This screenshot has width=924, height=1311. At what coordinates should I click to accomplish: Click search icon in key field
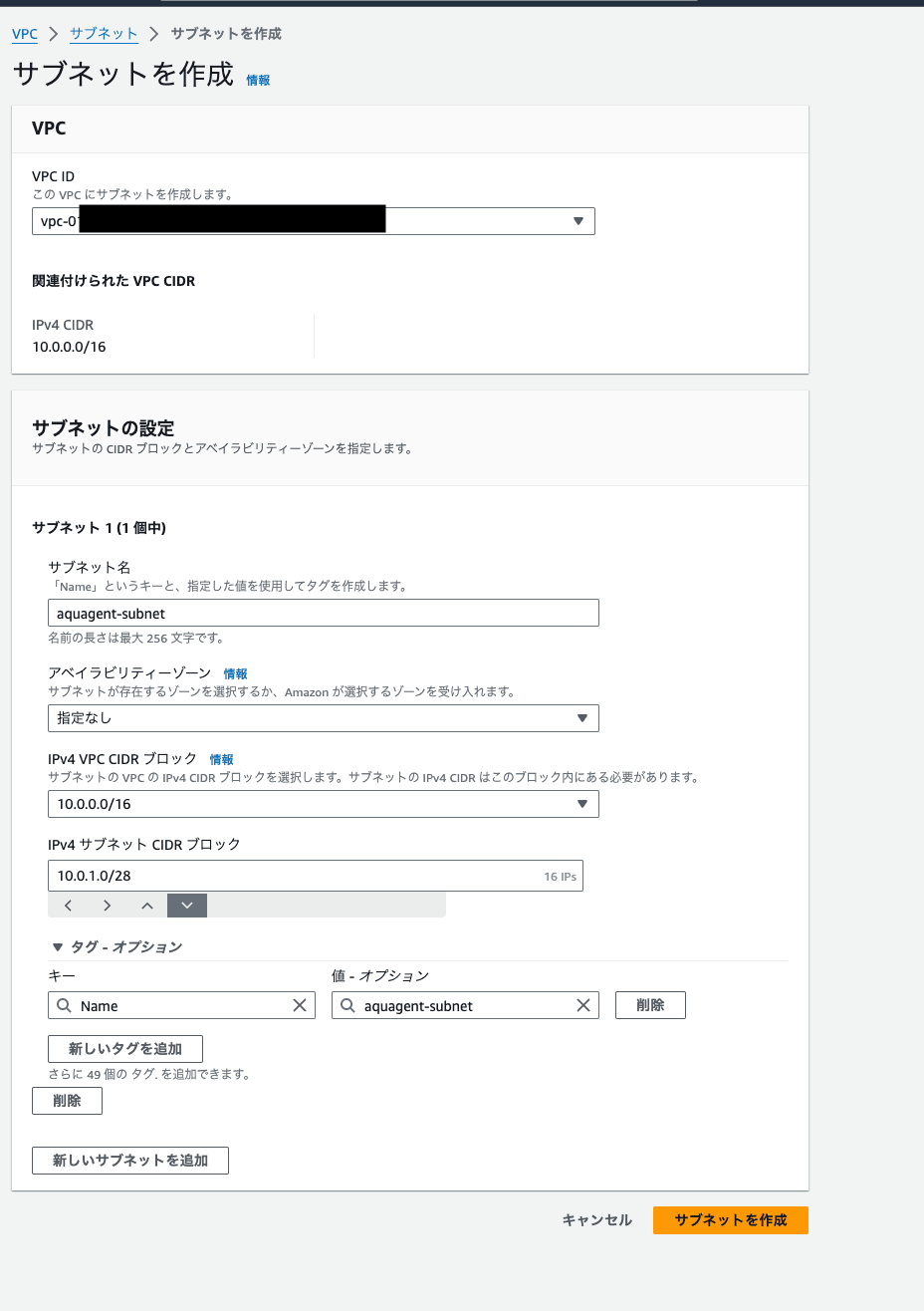coord(65,1006)
